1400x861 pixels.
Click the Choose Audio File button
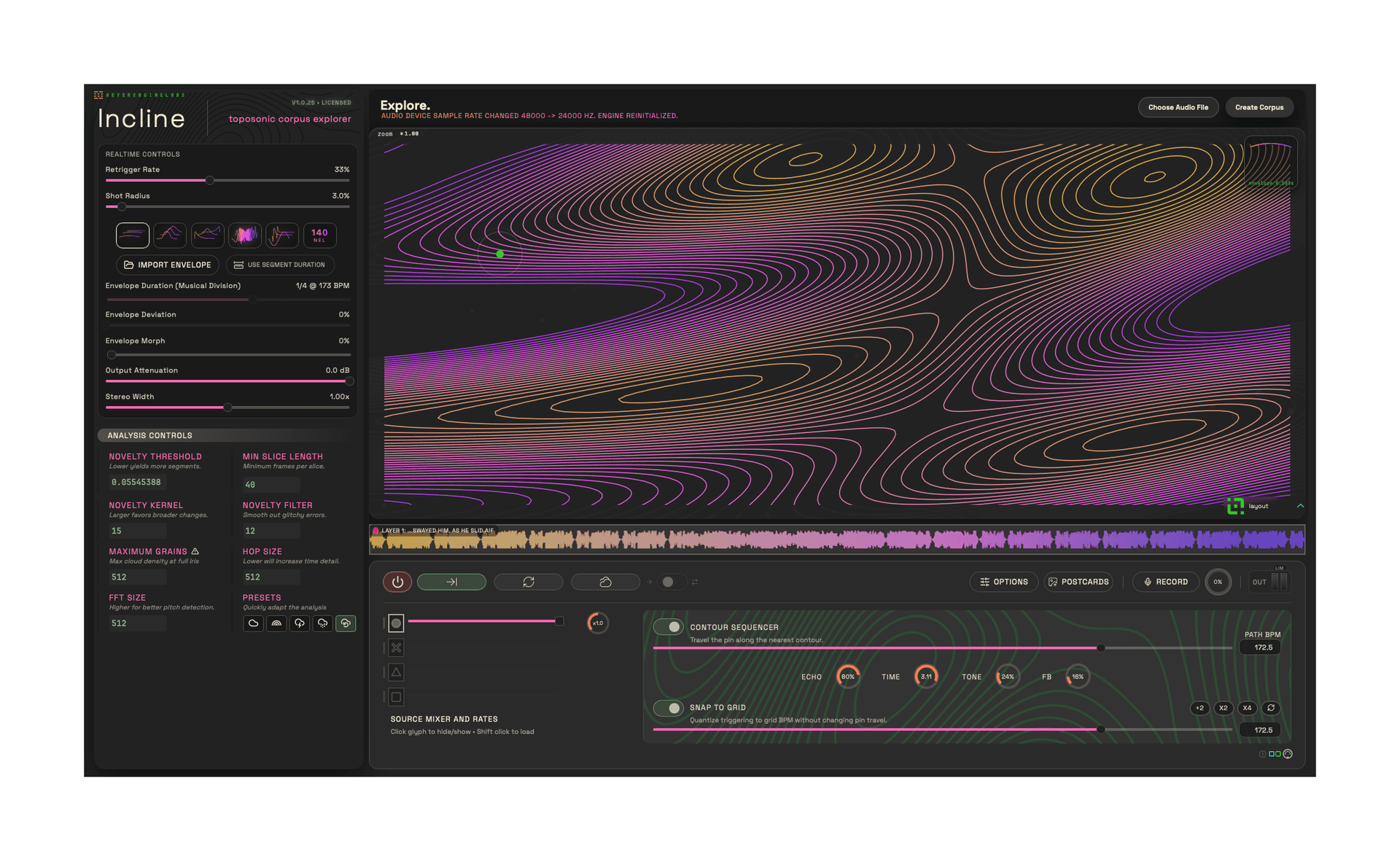tap(1178, 106)
